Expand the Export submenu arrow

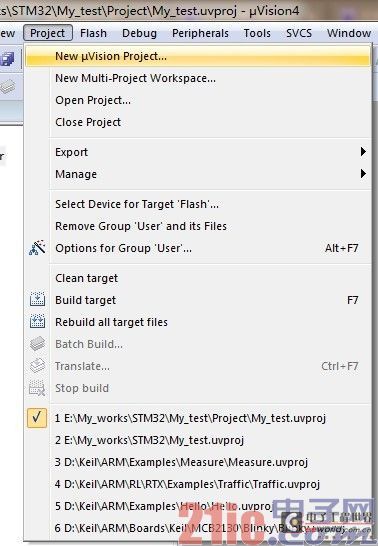pyautogui.click(x=363, y=151)
